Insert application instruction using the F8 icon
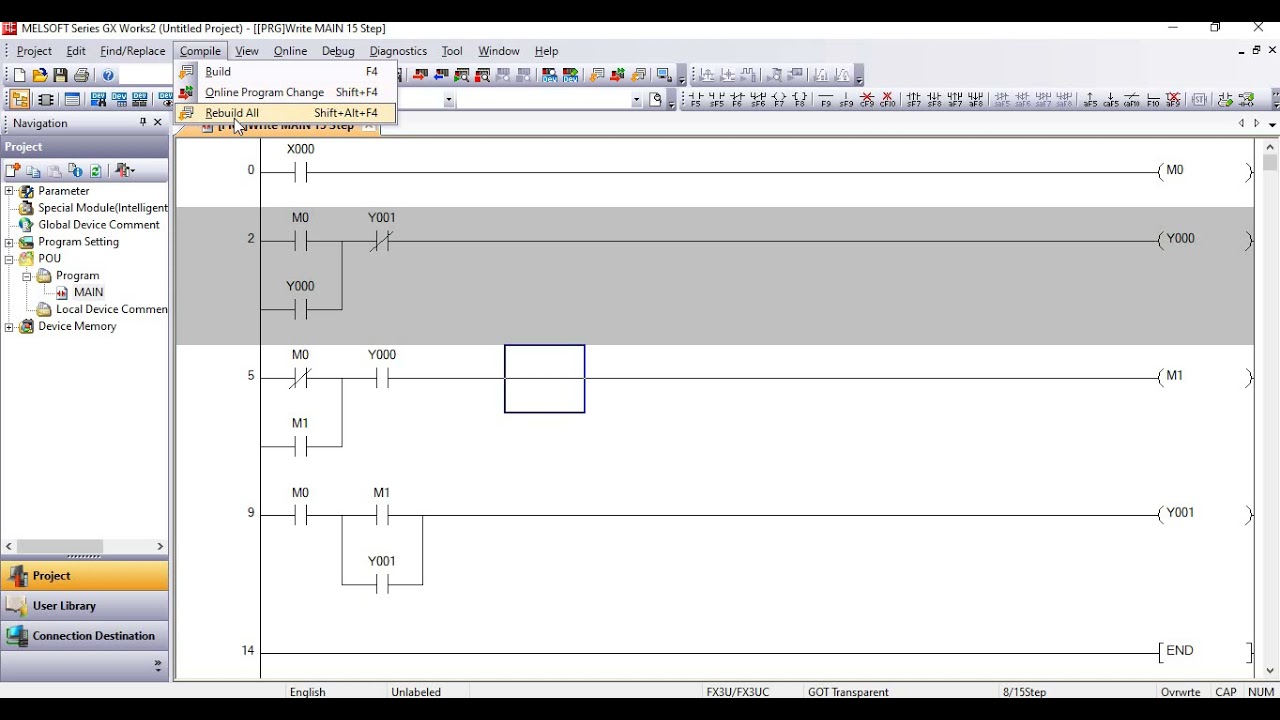Screen dimensions: 1280x720 [x=800, y=100]
